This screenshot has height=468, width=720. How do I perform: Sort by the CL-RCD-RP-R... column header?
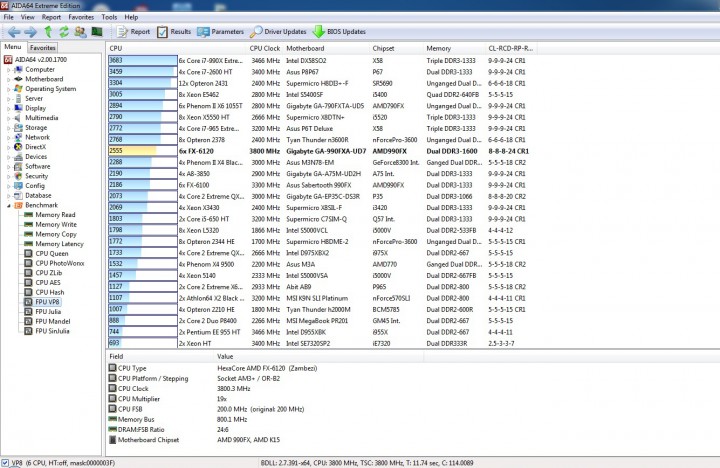511,48
